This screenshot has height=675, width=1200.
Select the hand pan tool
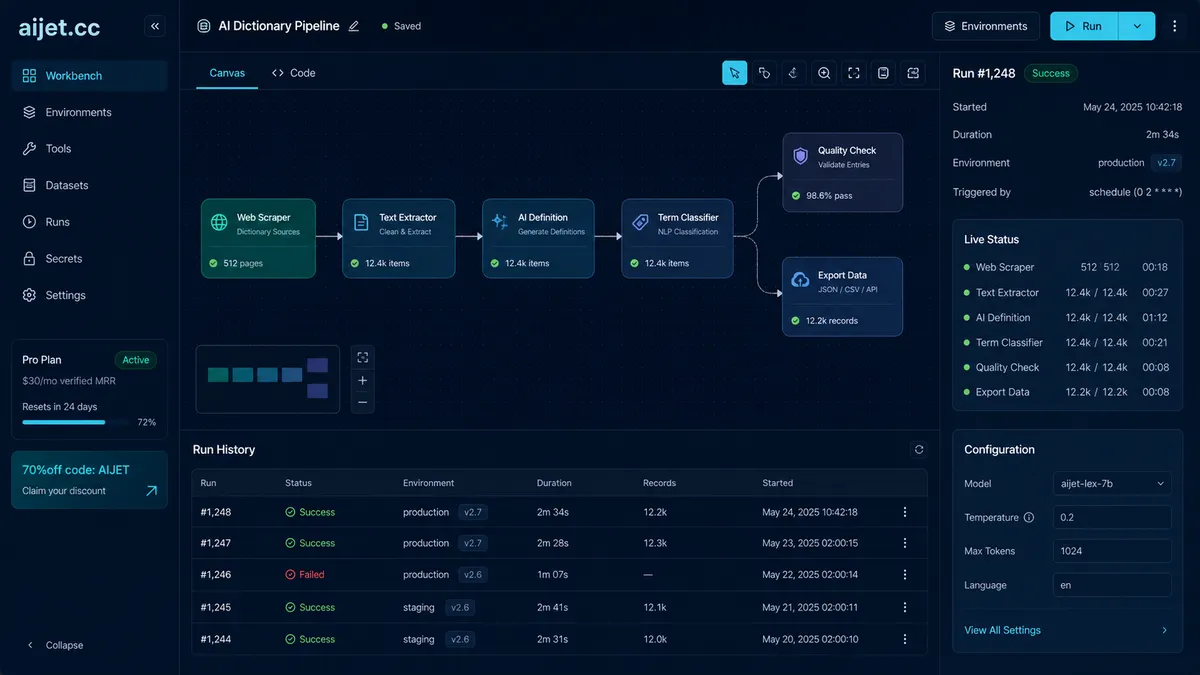(x=794, y=72)
